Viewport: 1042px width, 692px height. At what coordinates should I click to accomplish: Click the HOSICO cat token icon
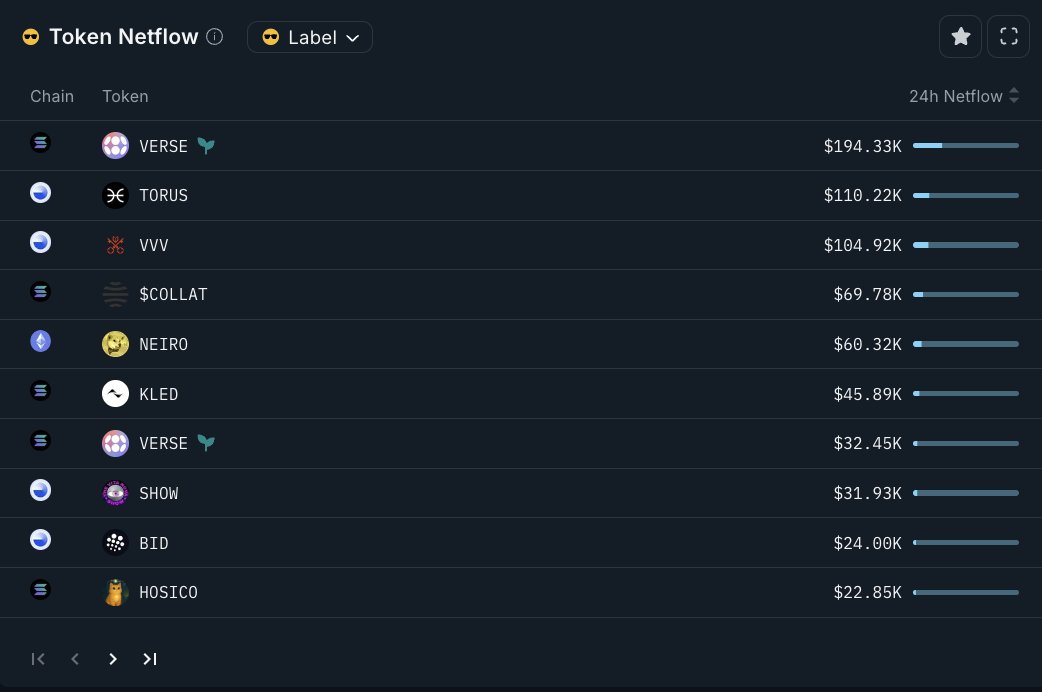[x=115, y=592]
